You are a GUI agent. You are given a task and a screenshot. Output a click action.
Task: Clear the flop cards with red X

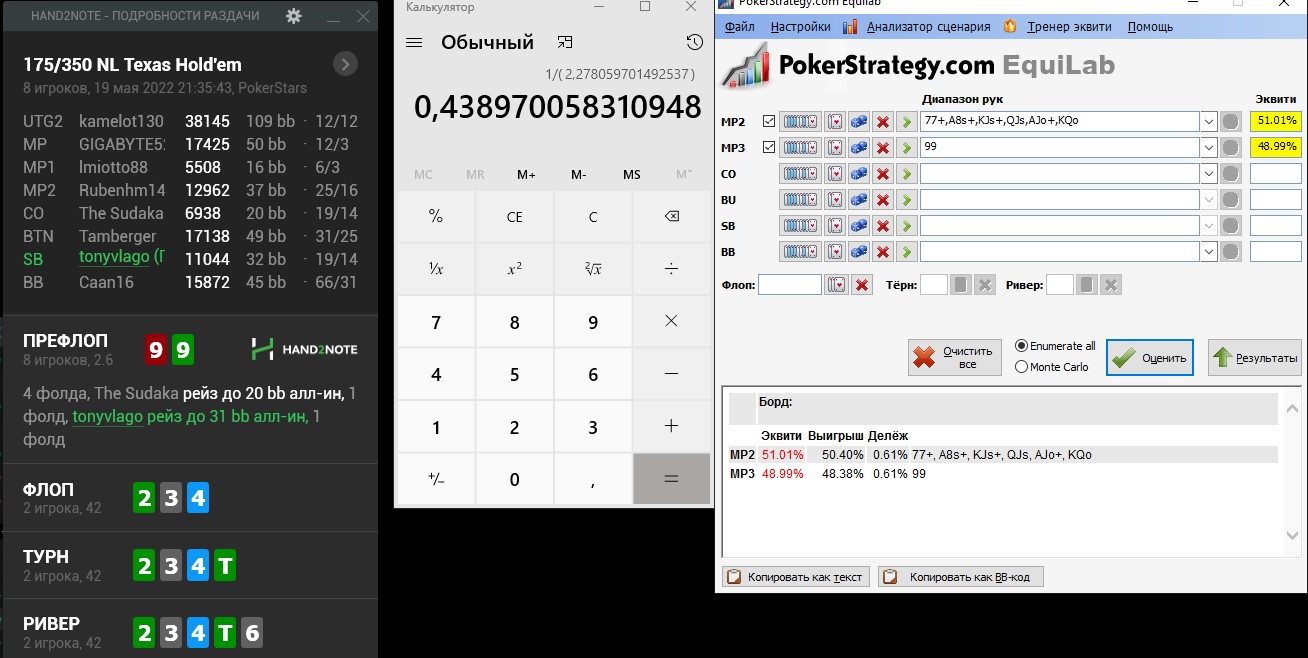[x=861, y=285]
